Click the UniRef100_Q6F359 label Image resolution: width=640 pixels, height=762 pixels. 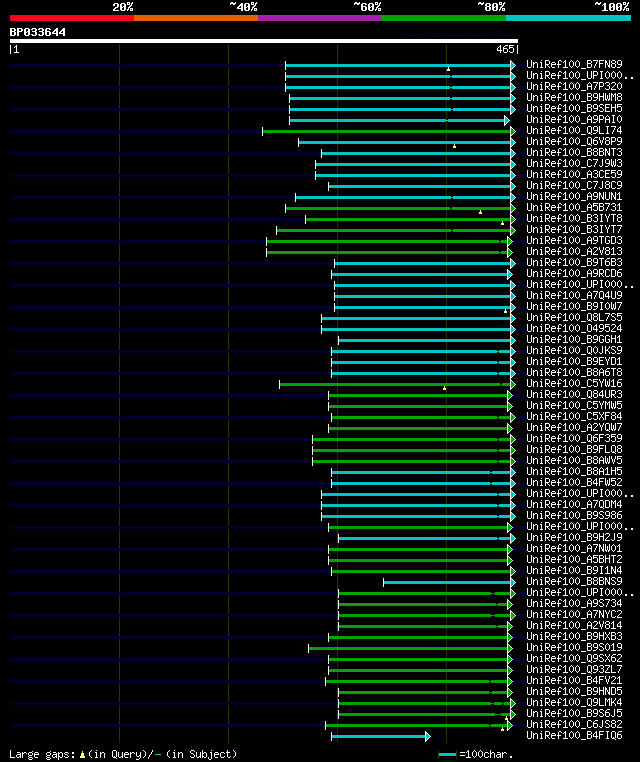point(574,438)
